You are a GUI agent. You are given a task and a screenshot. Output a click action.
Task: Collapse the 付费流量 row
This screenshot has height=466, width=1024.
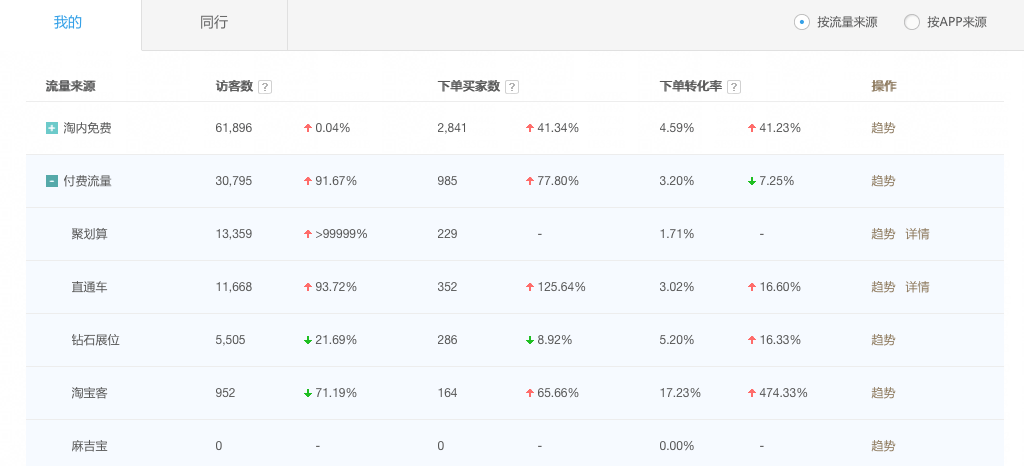(52, 181)
